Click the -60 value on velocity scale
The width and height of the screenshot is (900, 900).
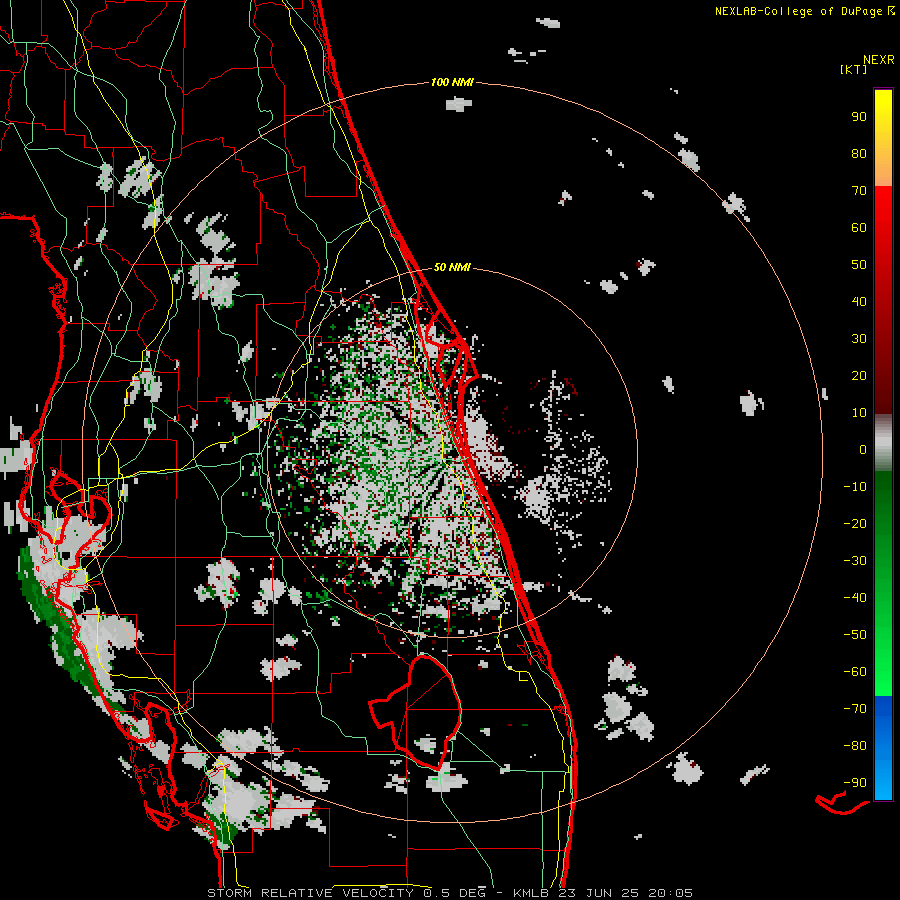(855, 672)
